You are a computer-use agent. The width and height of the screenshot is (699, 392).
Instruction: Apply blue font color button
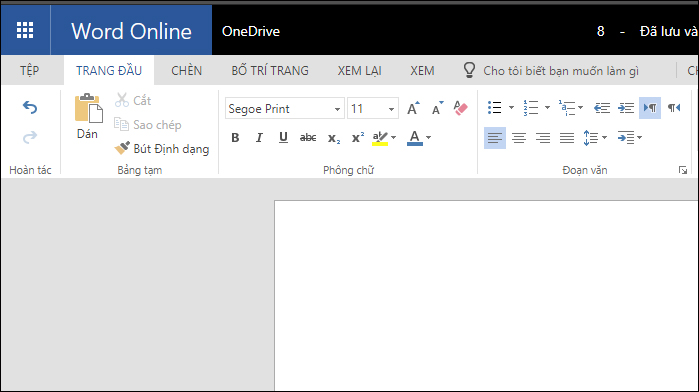click(x=415, y=138)
